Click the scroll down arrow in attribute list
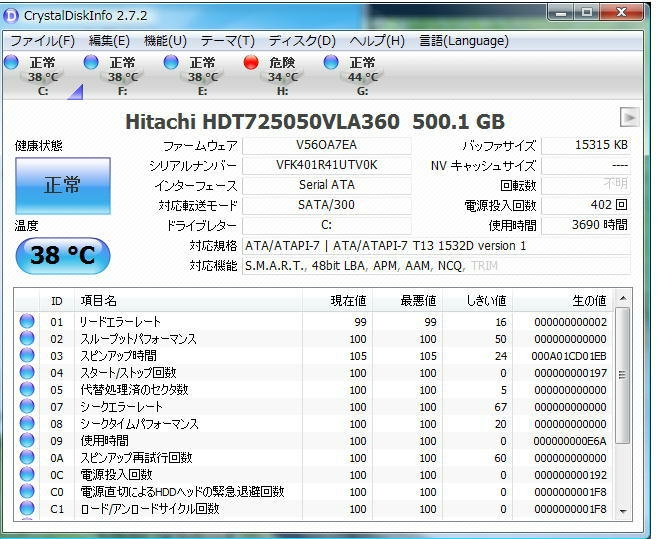This screenshot has width=657, height=539. click(x=624, y=511)
